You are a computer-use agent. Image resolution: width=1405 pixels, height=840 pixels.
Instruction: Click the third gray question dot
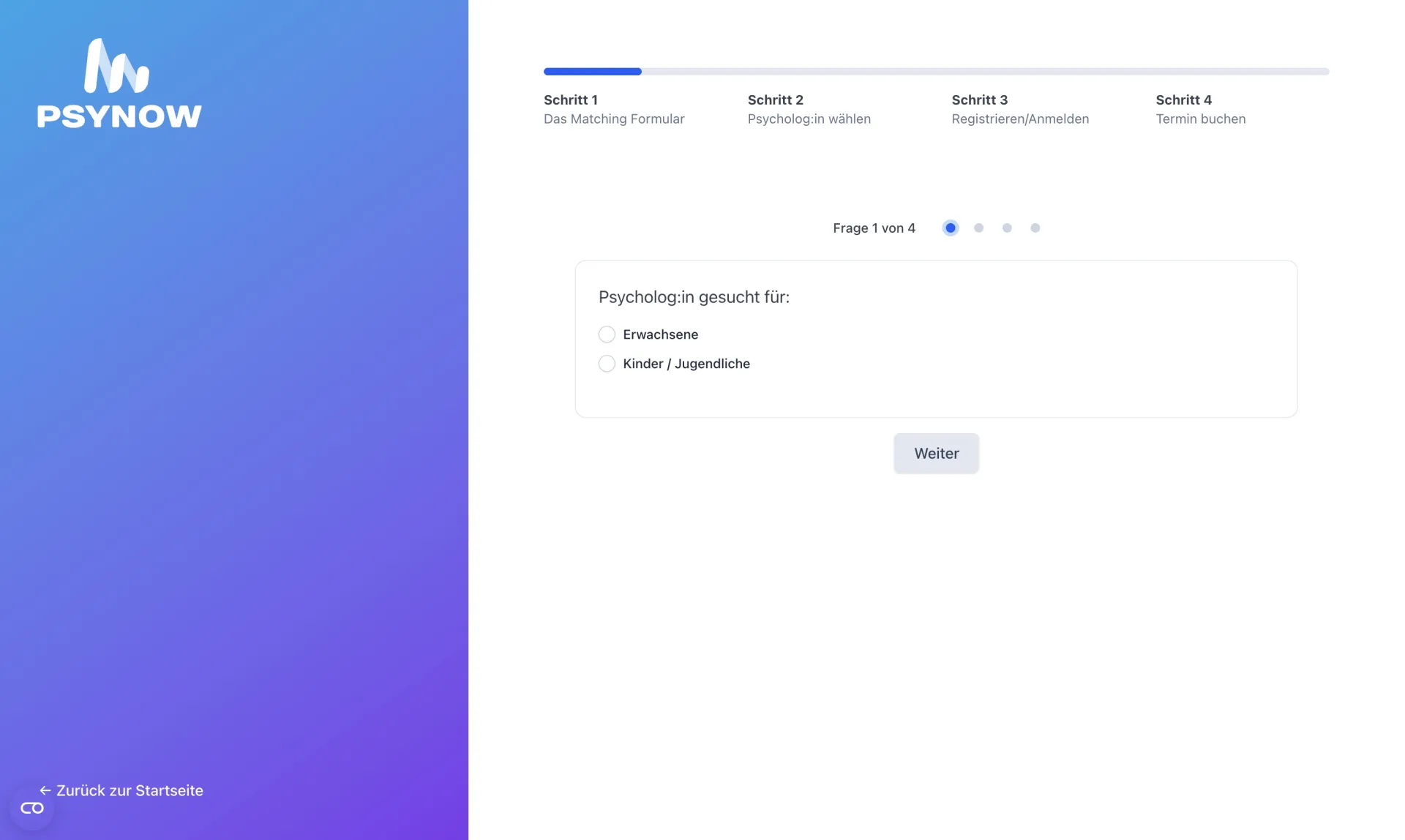[x=1007, y=228]
